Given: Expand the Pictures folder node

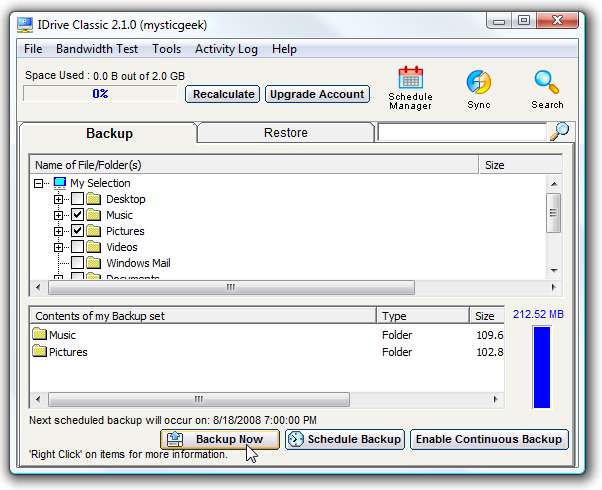Looking at the screenshot, I should [x=58, y=231].
